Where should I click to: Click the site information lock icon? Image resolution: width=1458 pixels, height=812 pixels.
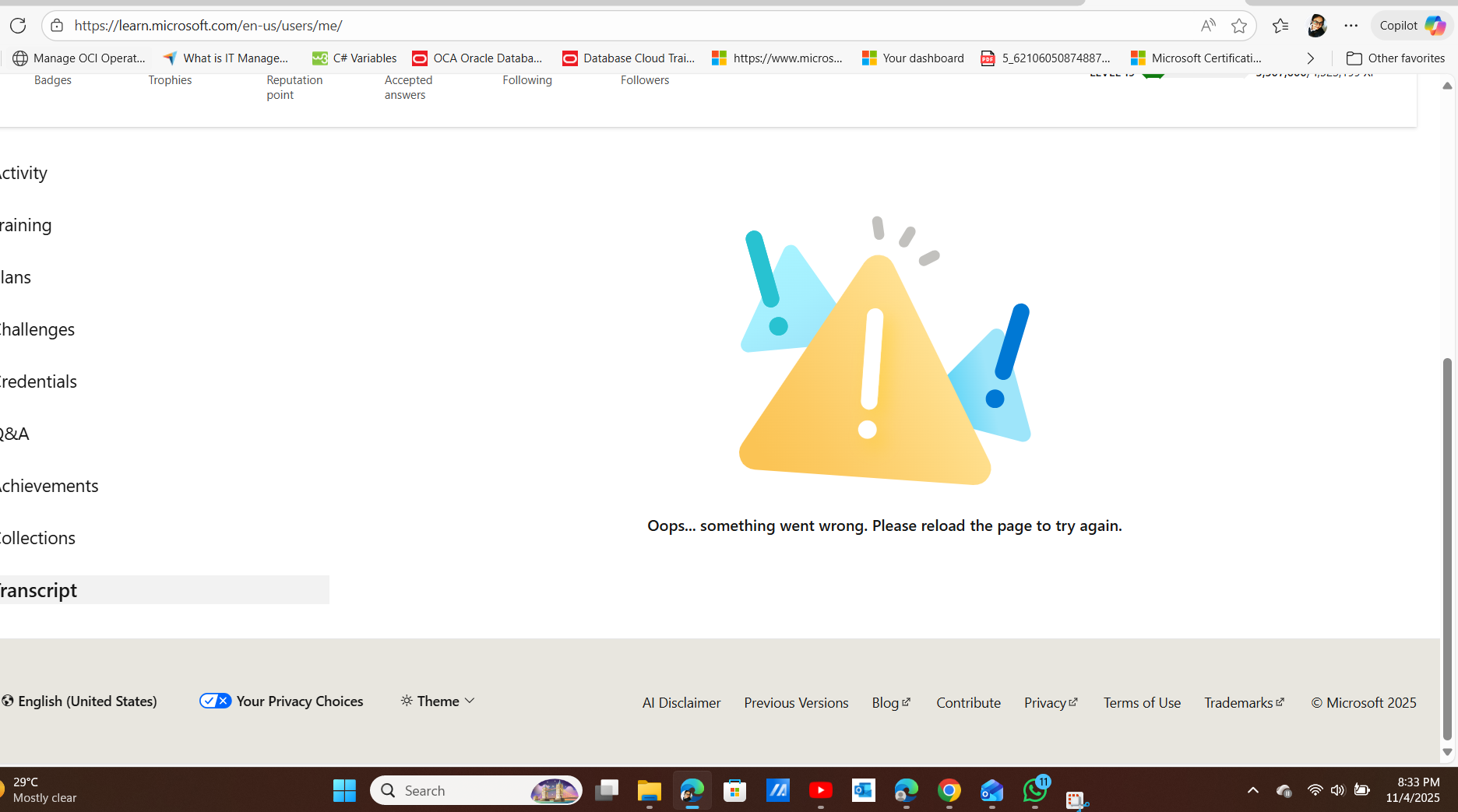[x=57, y=26]
